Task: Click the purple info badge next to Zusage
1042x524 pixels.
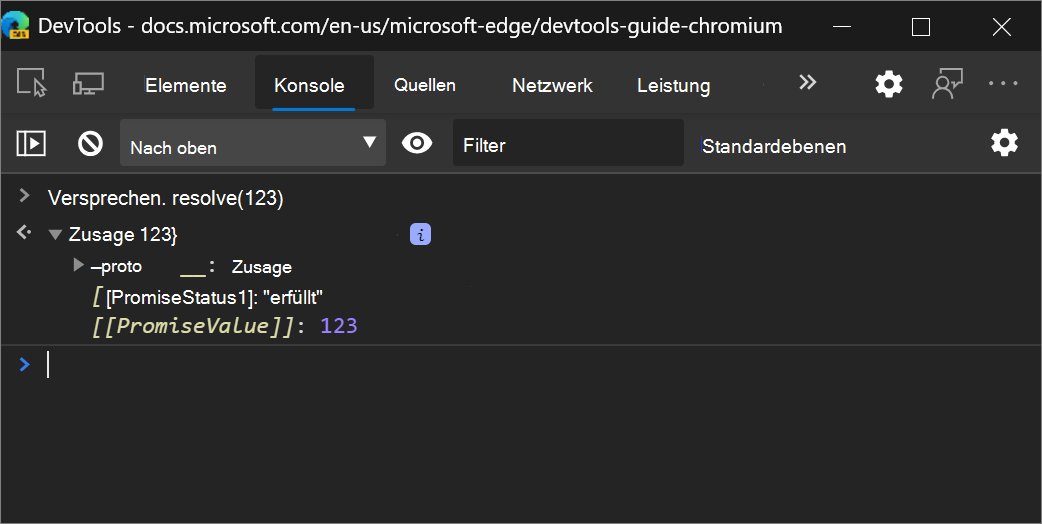Action: pos(422,235)
